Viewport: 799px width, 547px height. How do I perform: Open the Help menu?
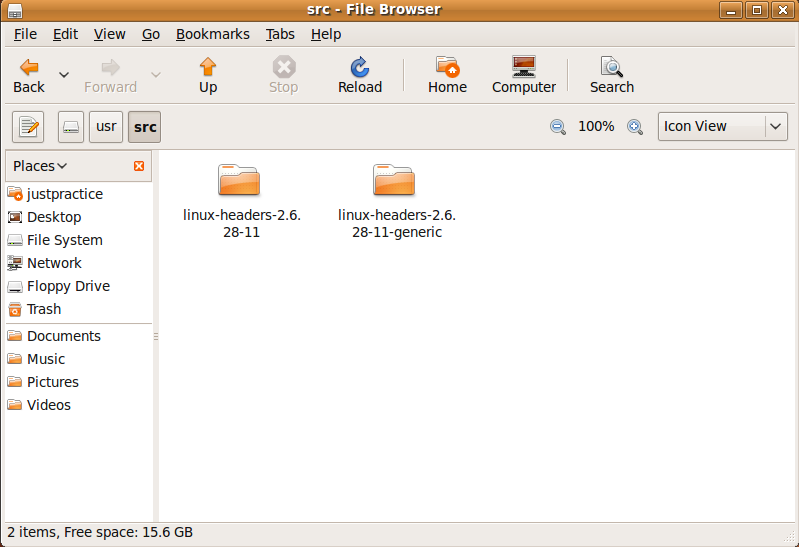click(326, 34)
